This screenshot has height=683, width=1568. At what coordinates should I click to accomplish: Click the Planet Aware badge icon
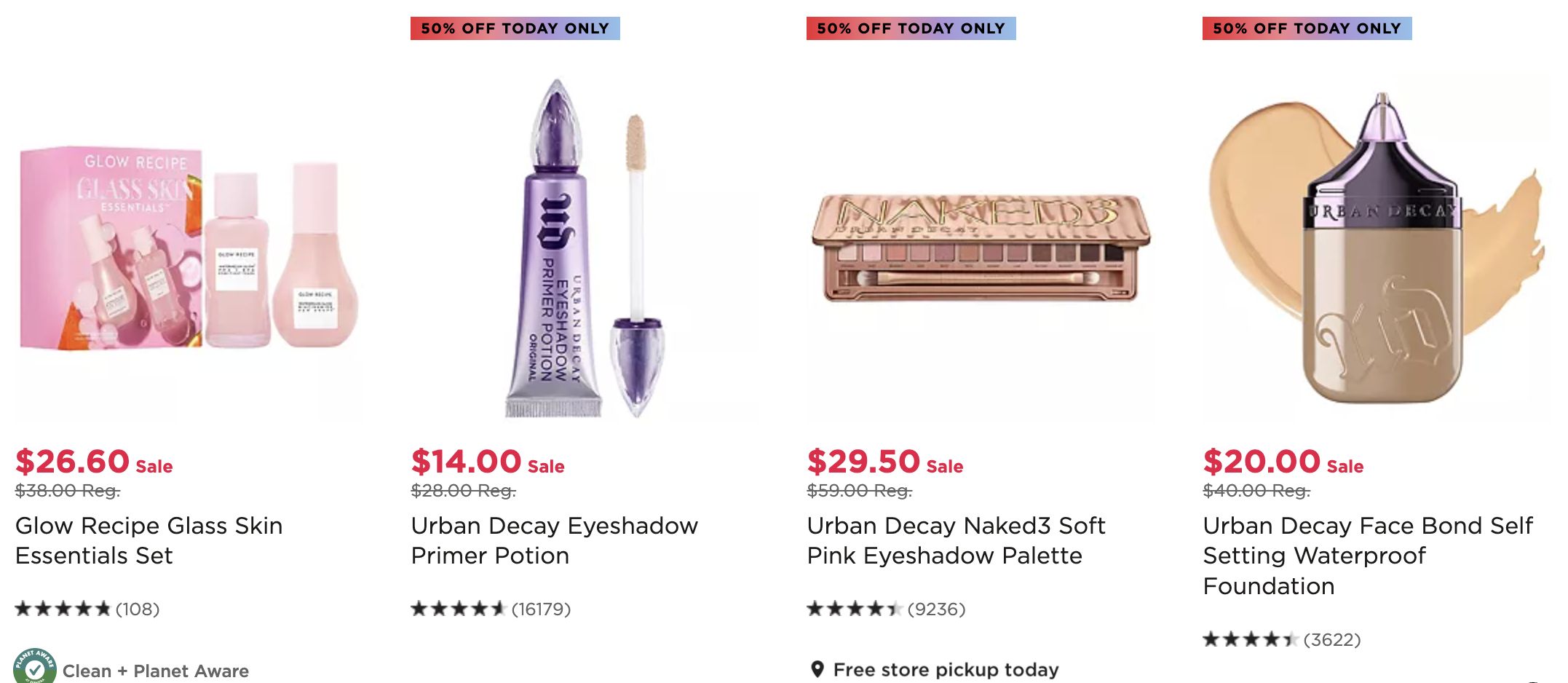coord(34,666)
